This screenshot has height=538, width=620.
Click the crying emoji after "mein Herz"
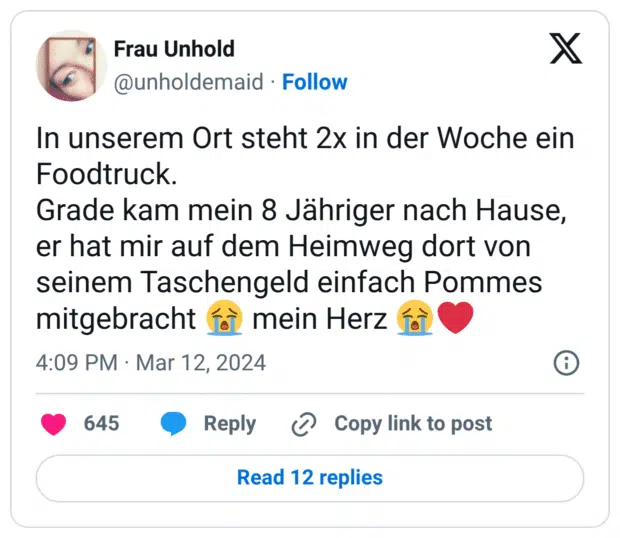point(413,320)
